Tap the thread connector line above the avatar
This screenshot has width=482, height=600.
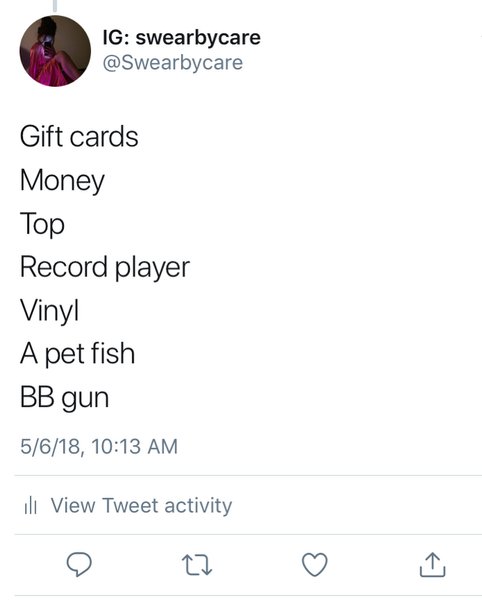55,5
